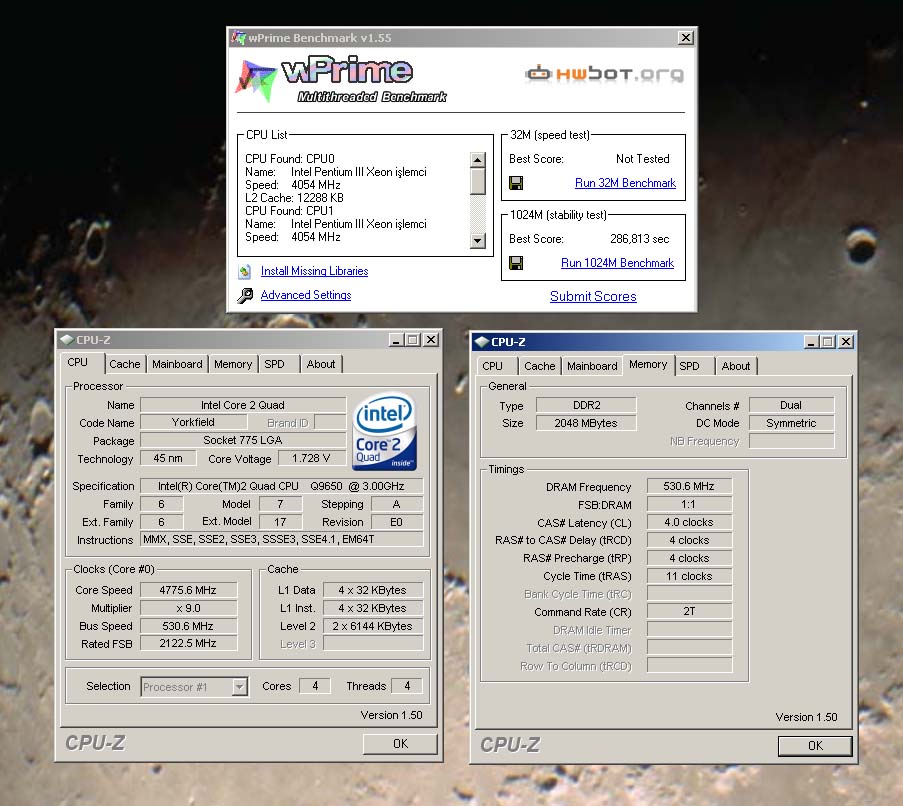
Task: Click the Package Socket 775 LGA field
Action: [x=243, y=440]
